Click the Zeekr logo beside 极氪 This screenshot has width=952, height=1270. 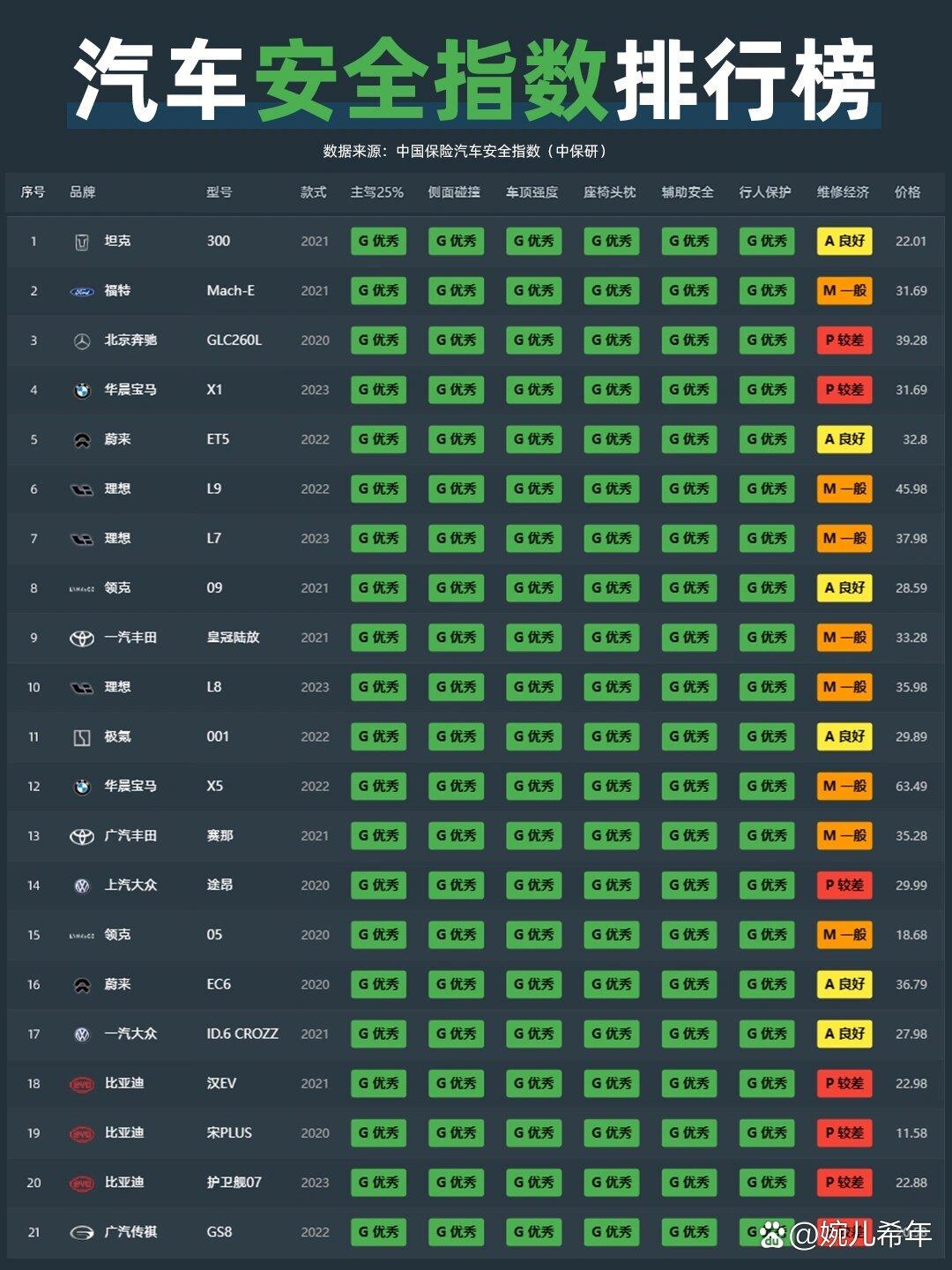(x=82, y=737)
